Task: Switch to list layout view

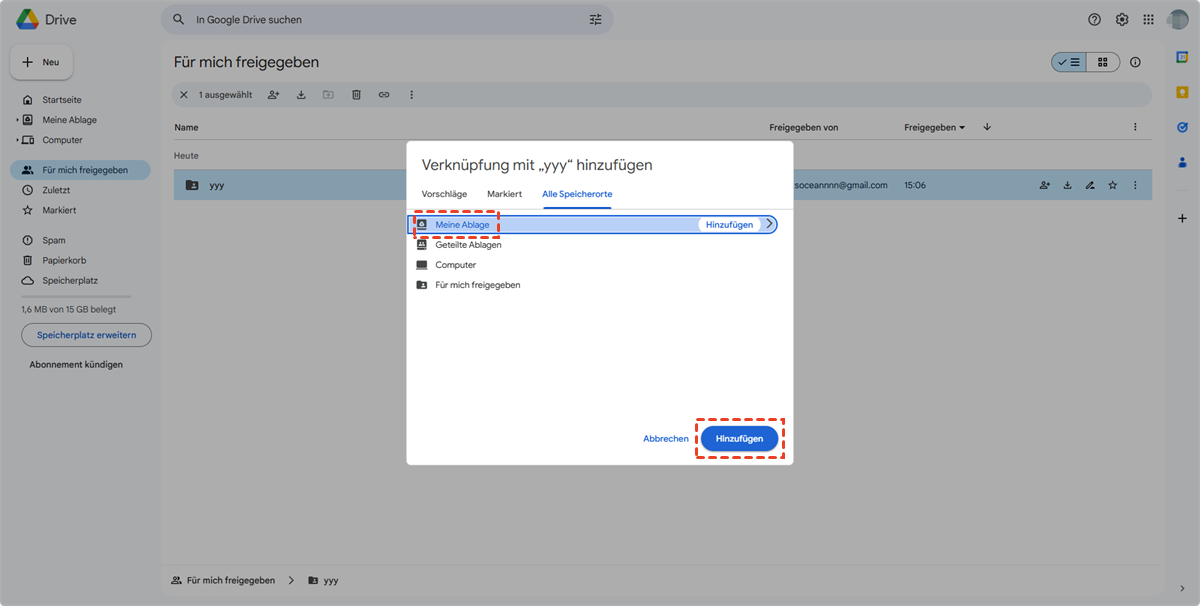Action: 1069,62
